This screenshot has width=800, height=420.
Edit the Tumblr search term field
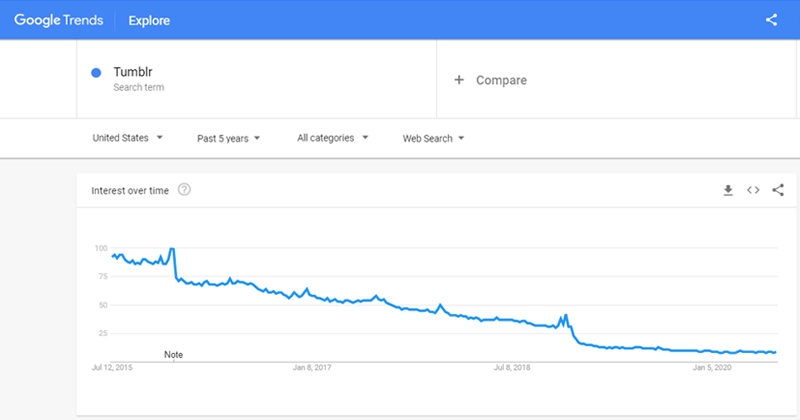point(257,79)
